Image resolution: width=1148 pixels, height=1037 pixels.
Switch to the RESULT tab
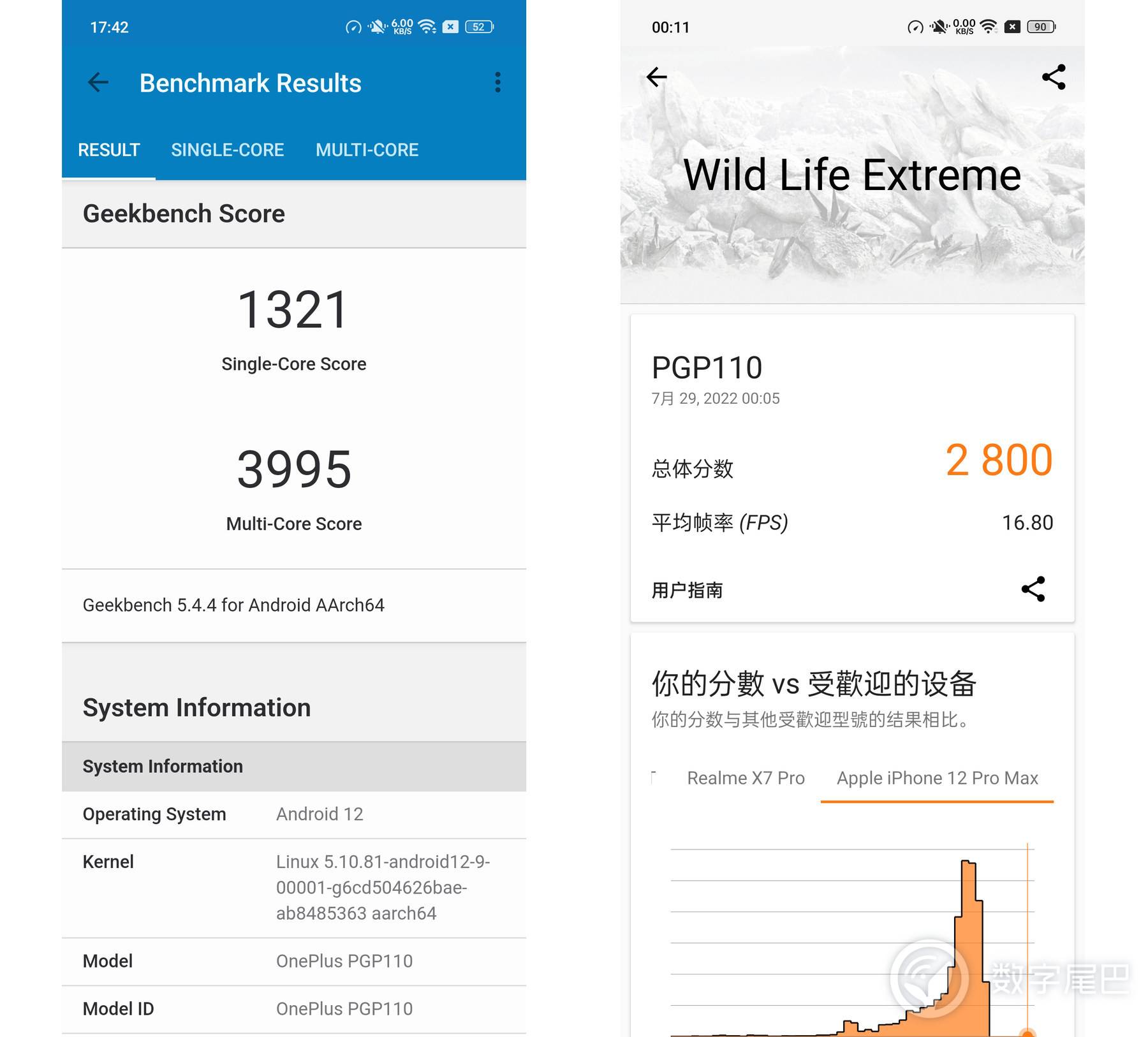[108, 150]
